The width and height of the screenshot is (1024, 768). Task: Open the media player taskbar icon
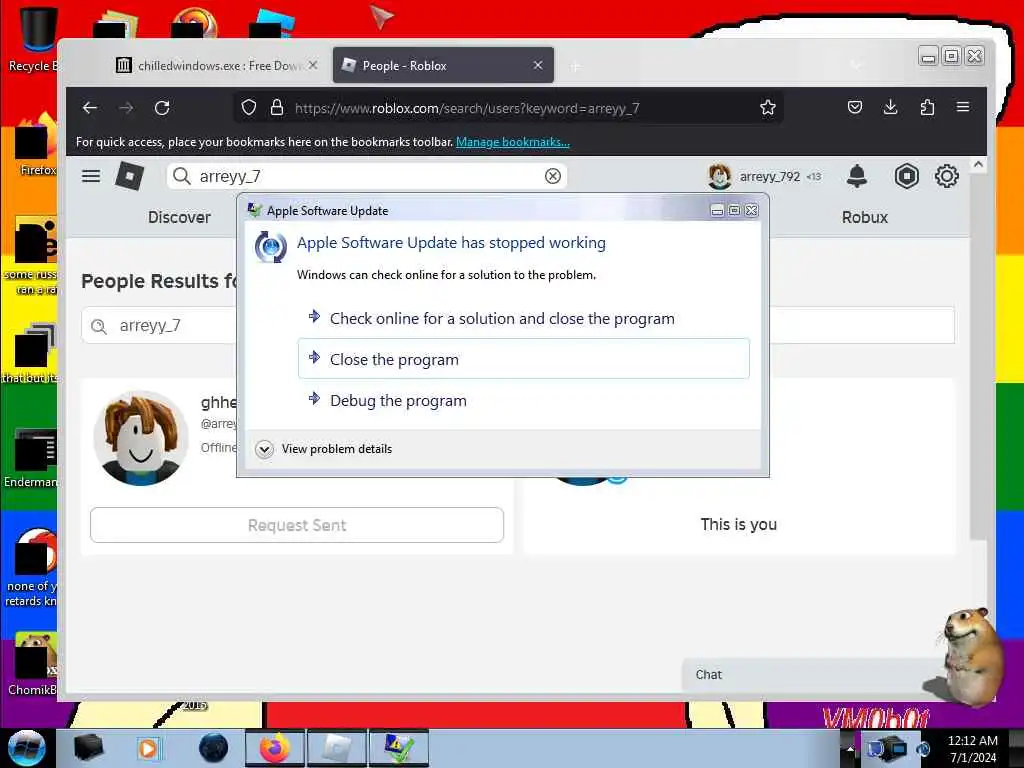(x=148, y=748)
